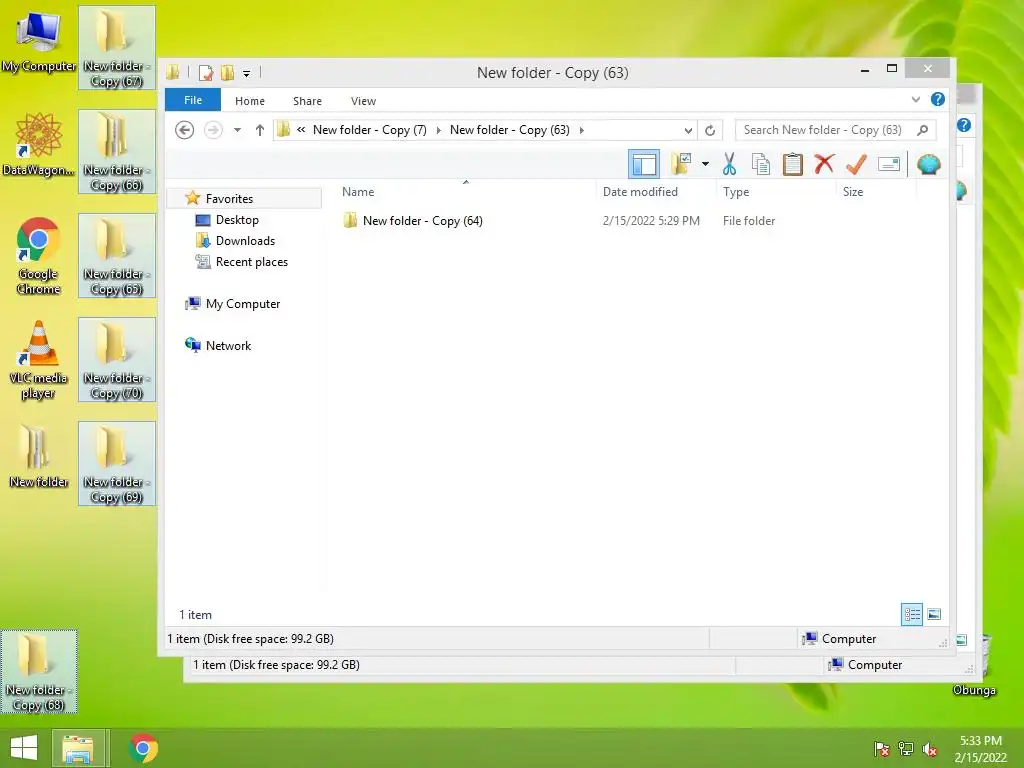Click the Rename toolbar icon
1024x768 pixels.
(889, 164)
